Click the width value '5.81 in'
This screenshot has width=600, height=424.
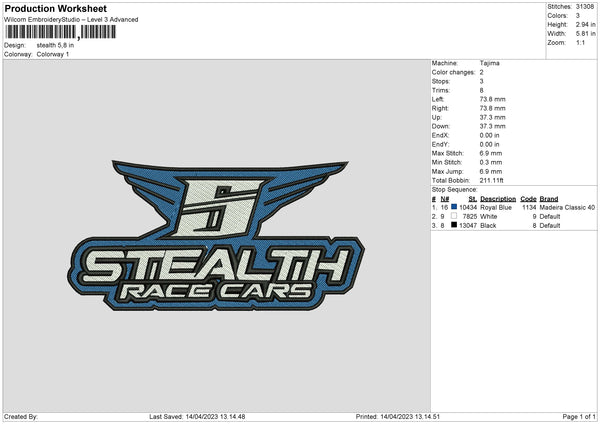pyautogui.click(x=585, y=34)
